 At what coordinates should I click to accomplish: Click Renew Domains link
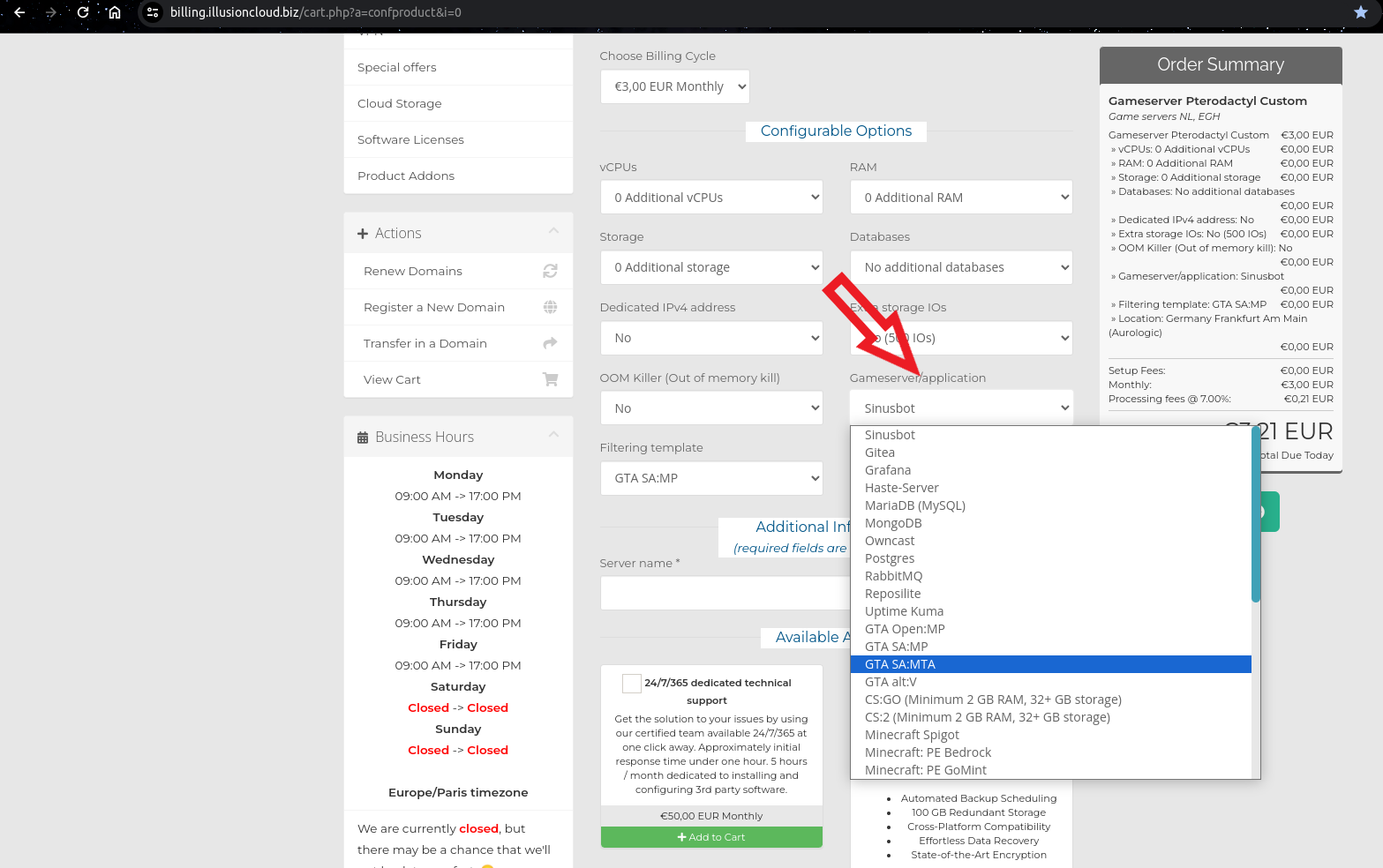click(x=458, y=271)
